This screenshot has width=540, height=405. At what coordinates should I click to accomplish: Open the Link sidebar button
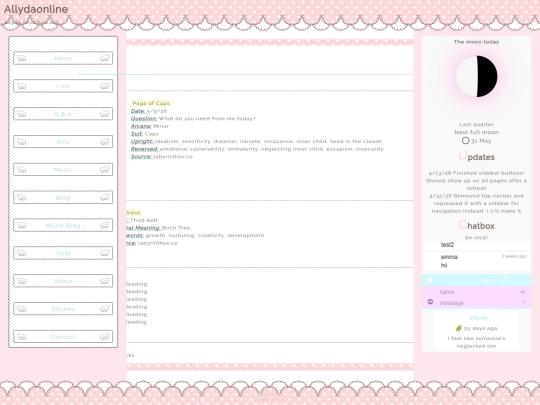63,86
